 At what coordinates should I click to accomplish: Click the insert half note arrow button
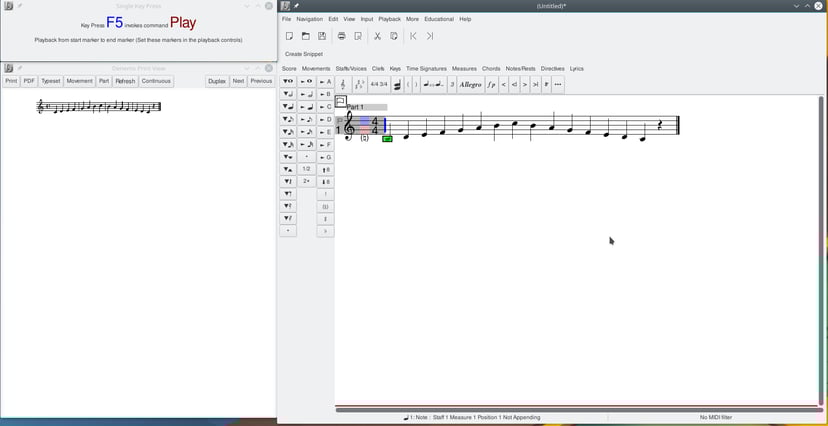[x=306, y=94]
